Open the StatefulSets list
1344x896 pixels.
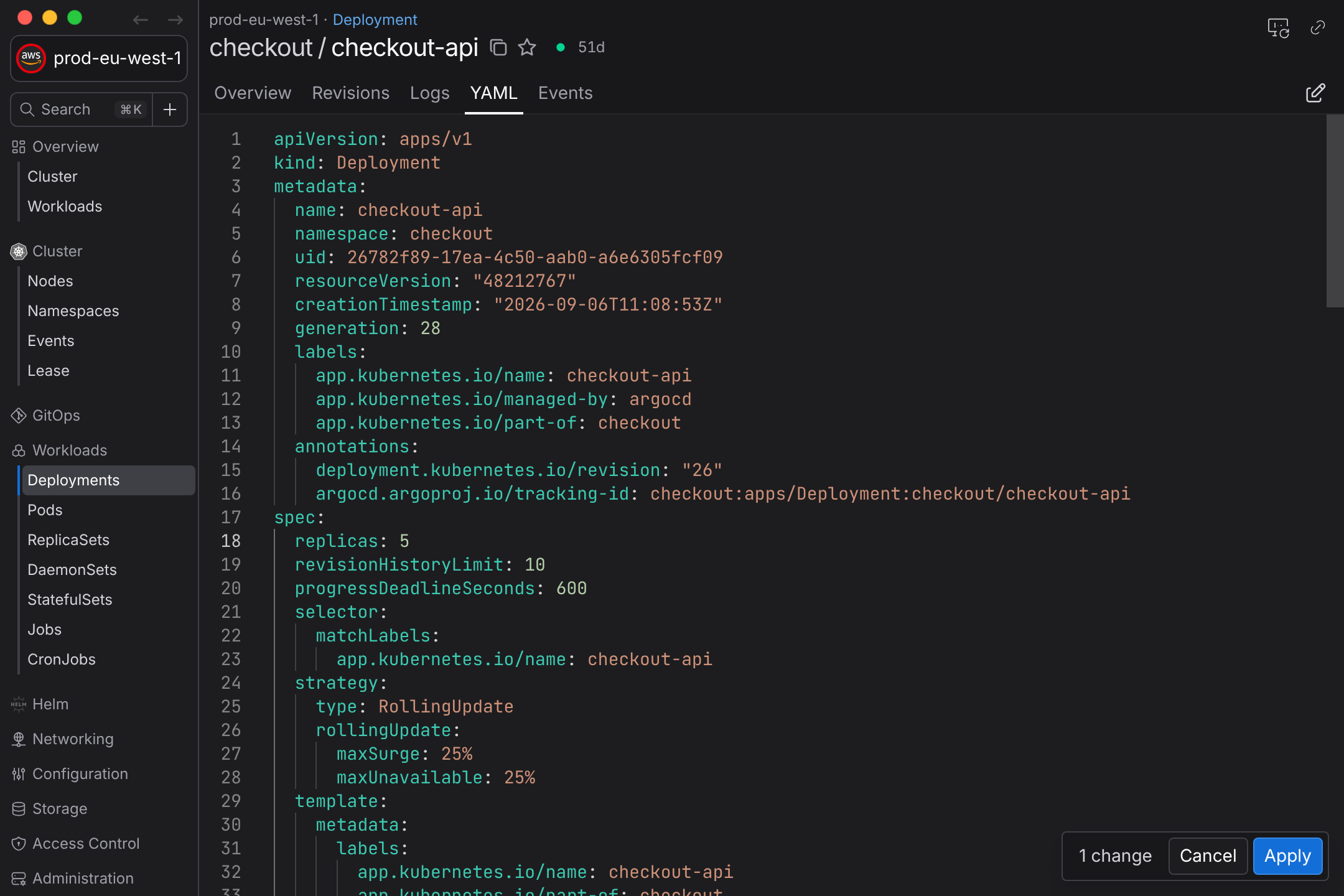(x=70, y=600)
